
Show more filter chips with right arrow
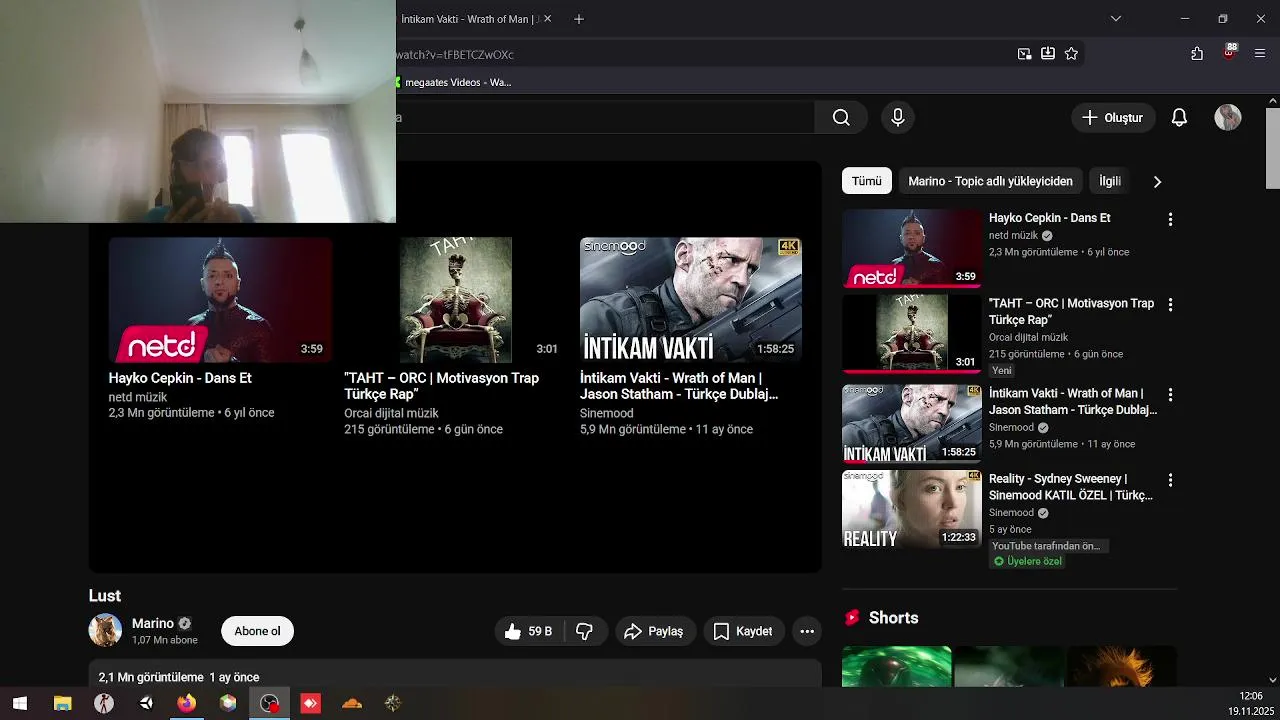point(1157,181)
